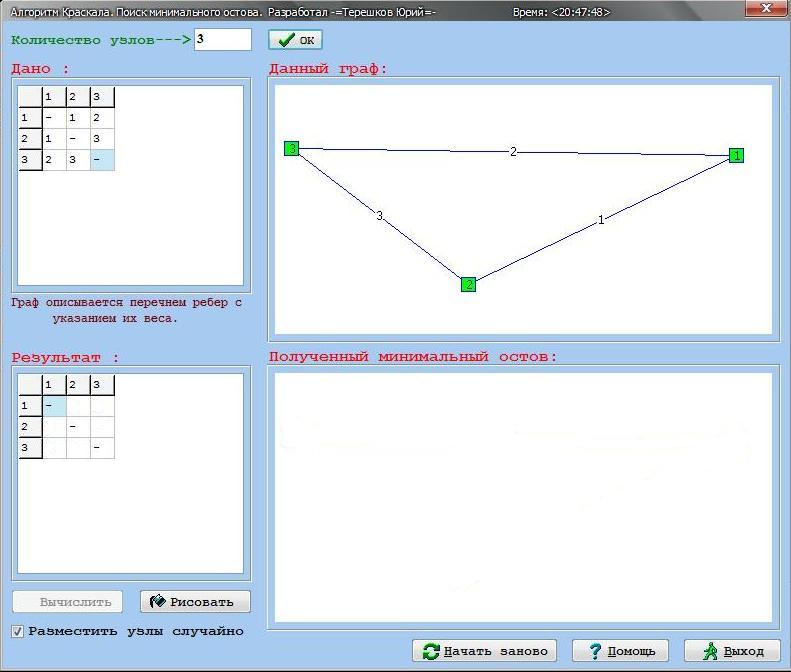The width and height of the screenshot is (791, 672).
Task: Select Дано table cell row 2 column 3
Action: point(102,139)
